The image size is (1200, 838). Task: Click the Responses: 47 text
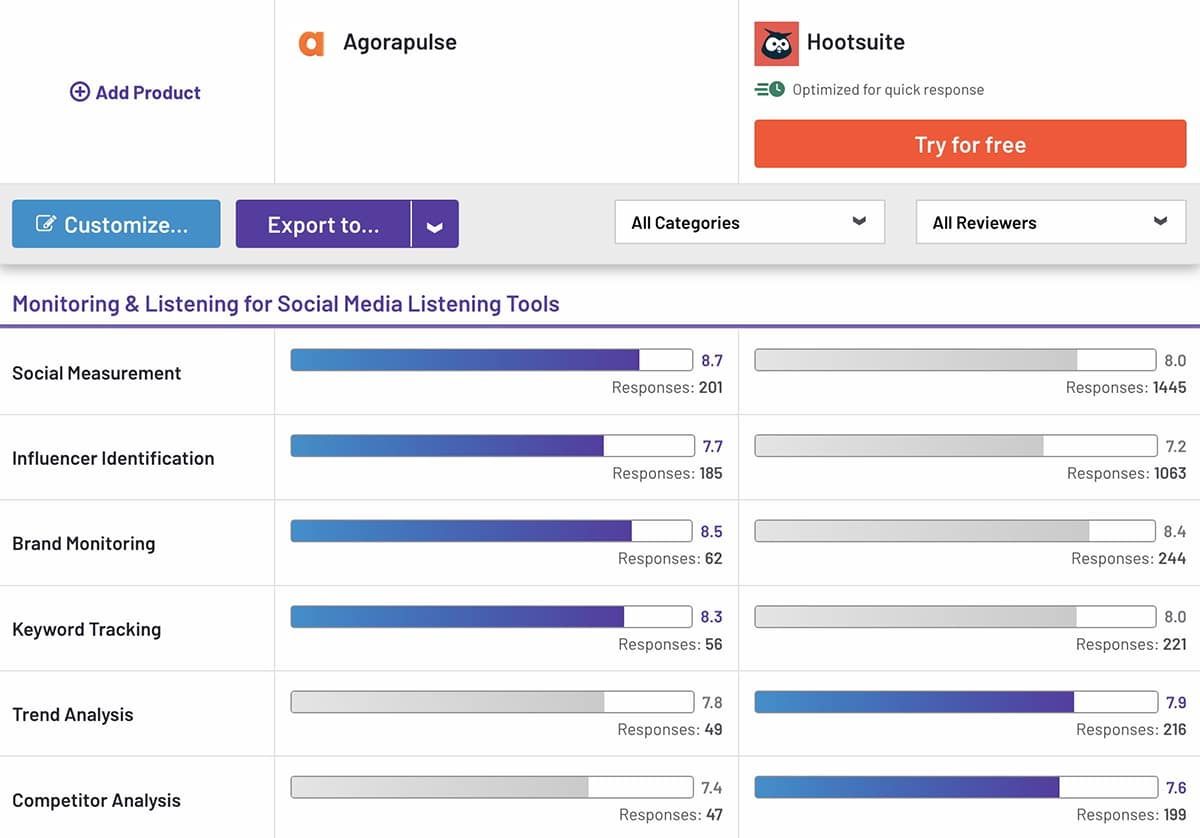coord(670,815)
